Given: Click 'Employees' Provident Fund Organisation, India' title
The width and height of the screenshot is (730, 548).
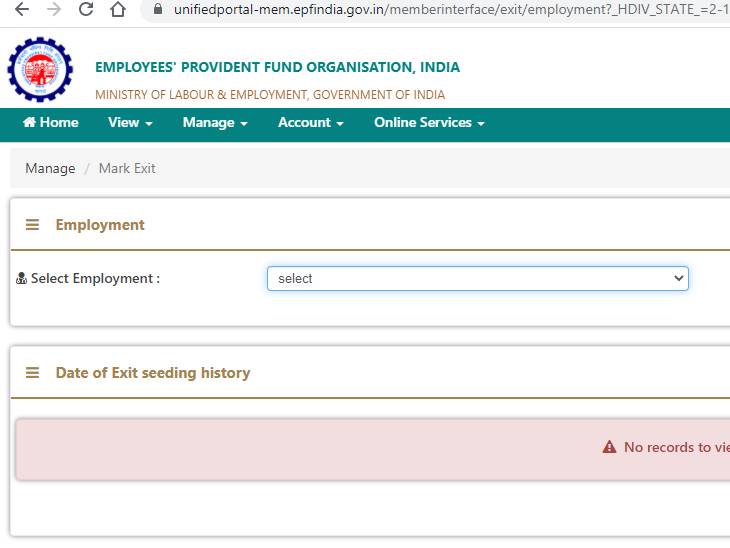Looking at the screenshot, I should point(277,67).
